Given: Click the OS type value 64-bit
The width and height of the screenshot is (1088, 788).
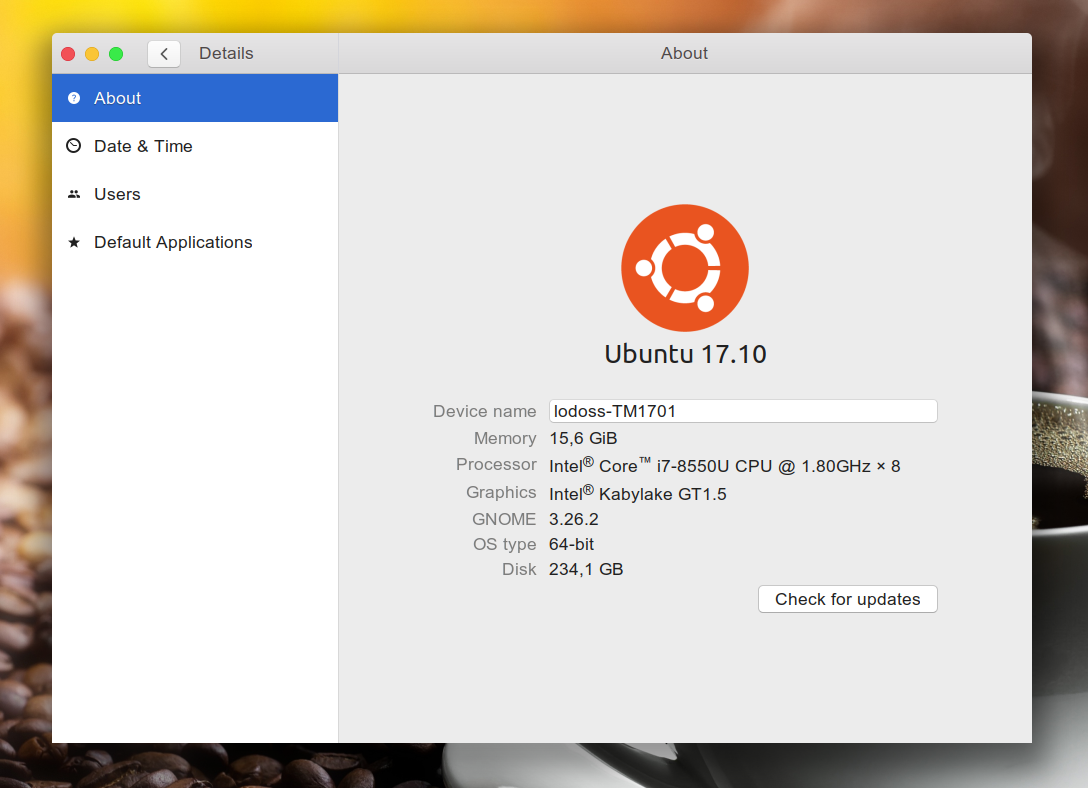Looking at the screenshot, I should 571,544.
